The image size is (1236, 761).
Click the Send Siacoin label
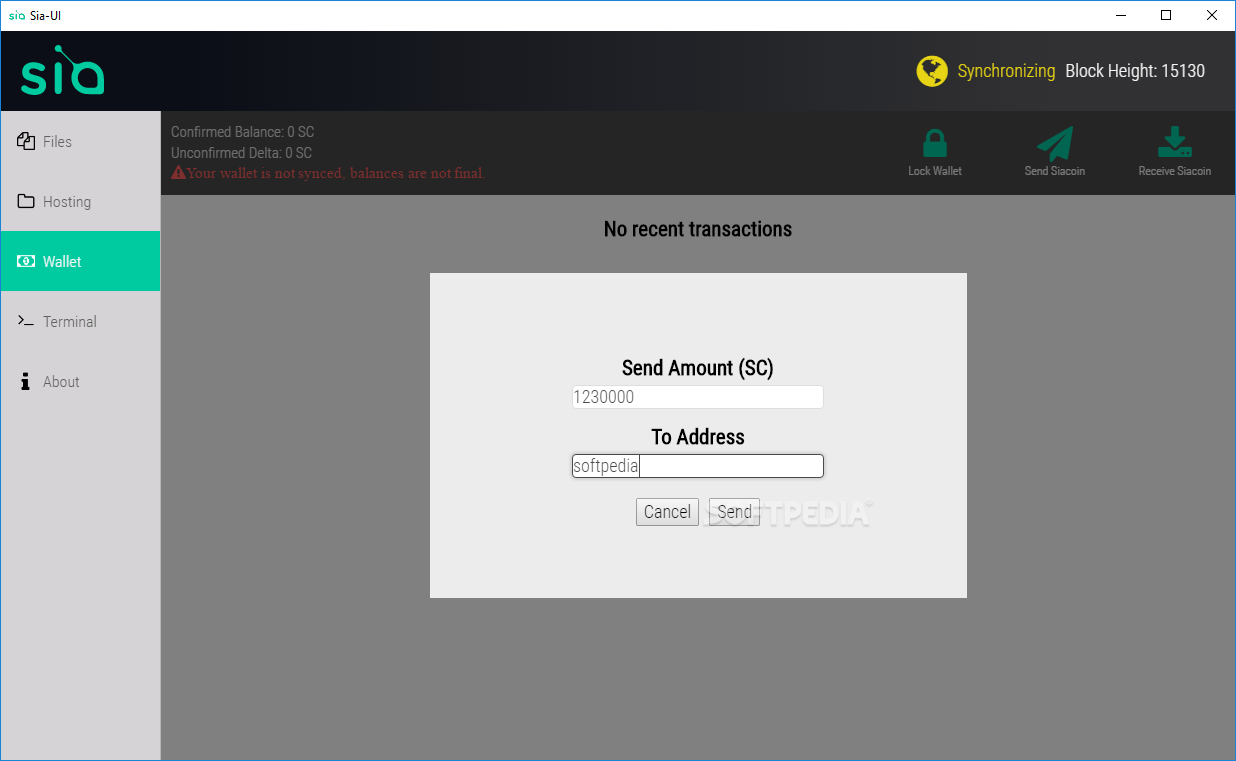[x=1055, y=171]
